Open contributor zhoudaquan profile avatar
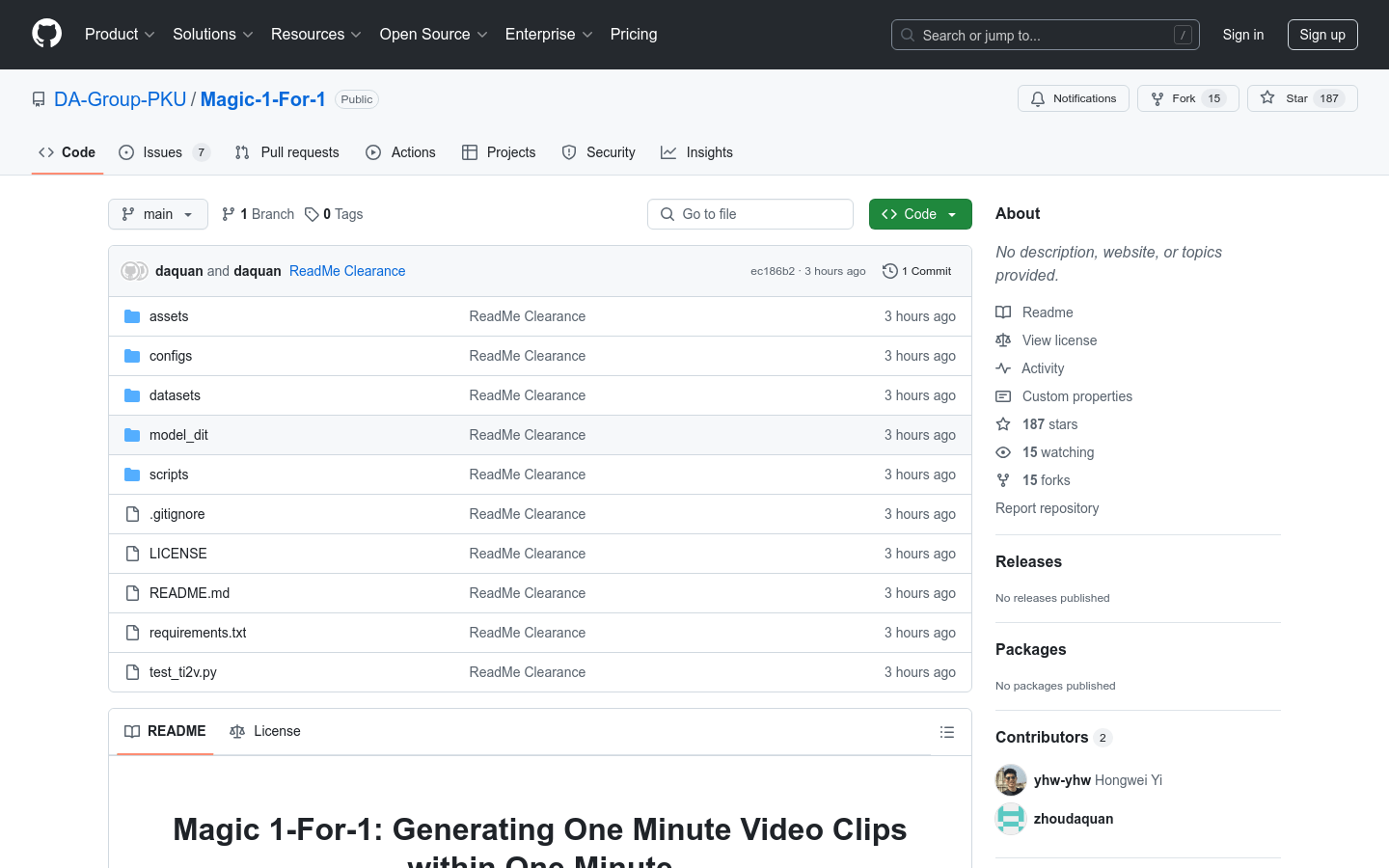1389x868 pixels. [1011, 819]
